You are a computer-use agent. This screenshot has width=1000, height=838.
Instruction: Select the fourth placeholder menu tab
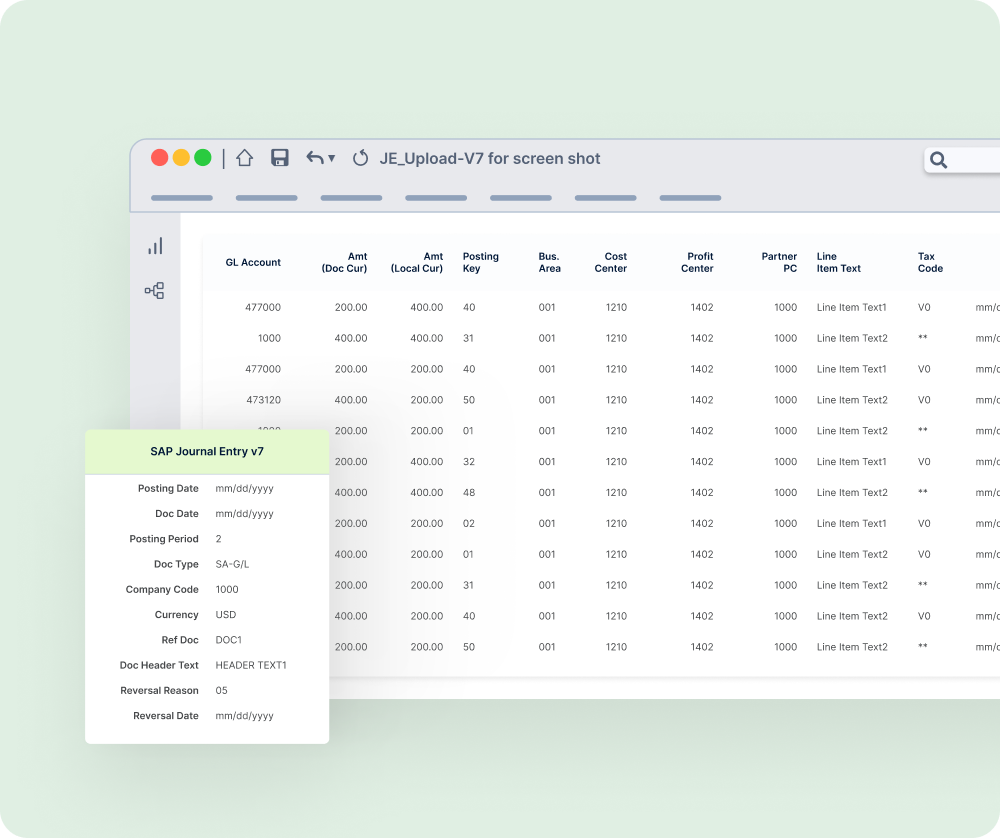(436, 198)
